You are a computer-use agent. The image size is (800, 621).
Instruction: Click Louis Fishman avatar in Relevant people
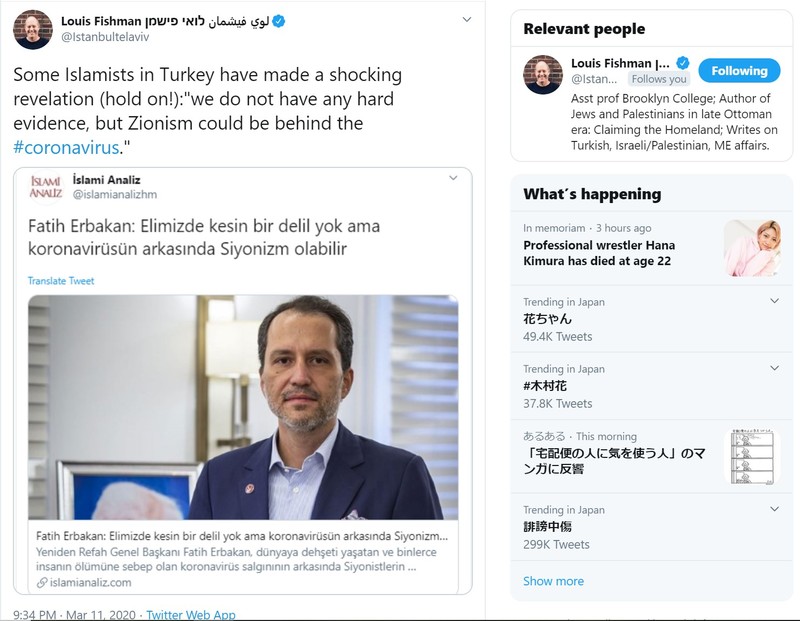543,75
